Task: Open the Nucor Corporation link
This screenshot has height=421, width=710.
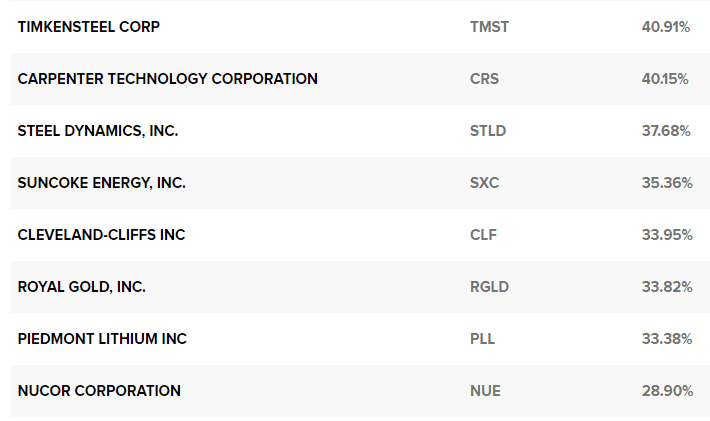Action: click(99, 391)
